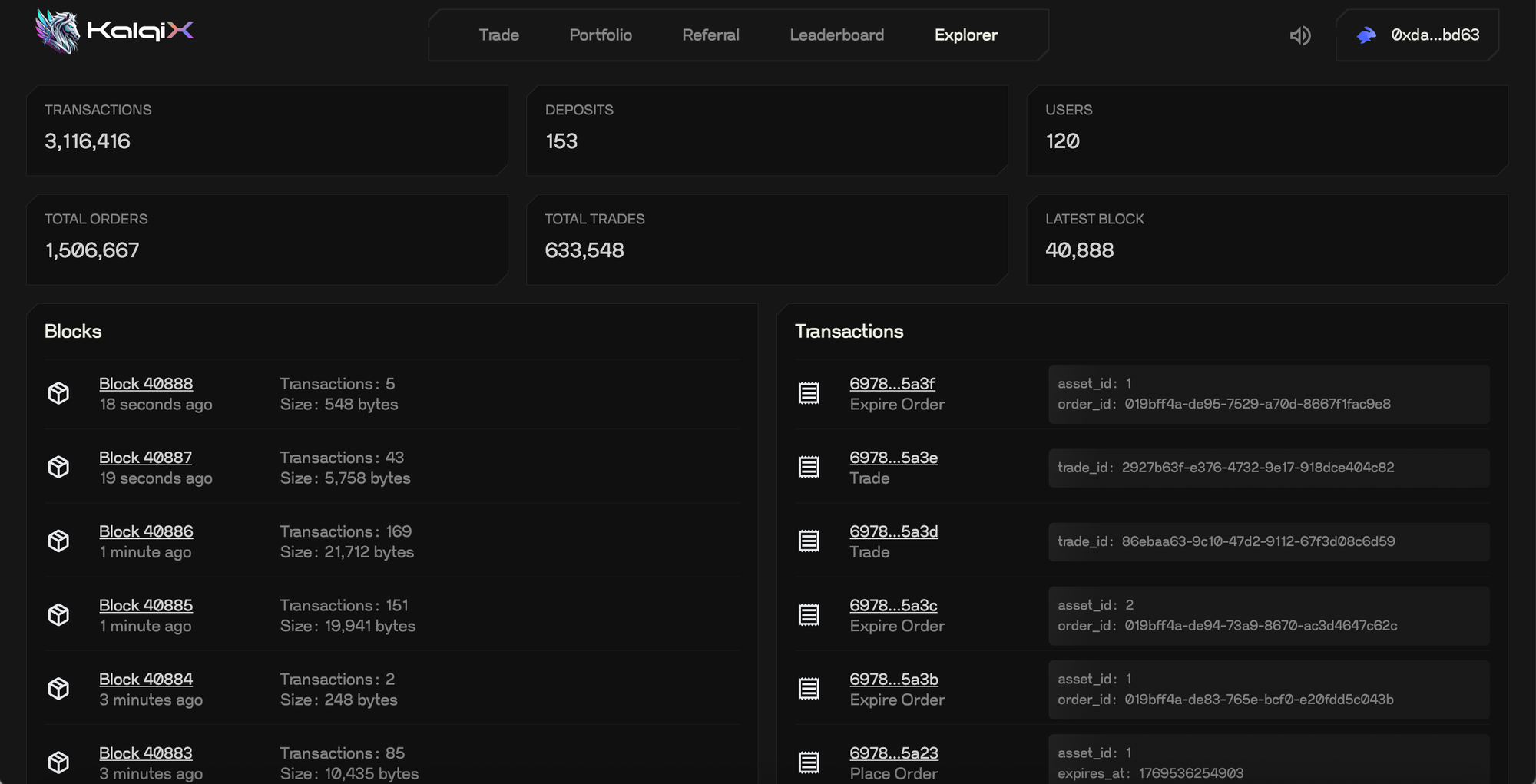1536x784 pixels.
Task: Click the Latest Block stat card
Action: pyautogui.click(x=1266, y=239)
